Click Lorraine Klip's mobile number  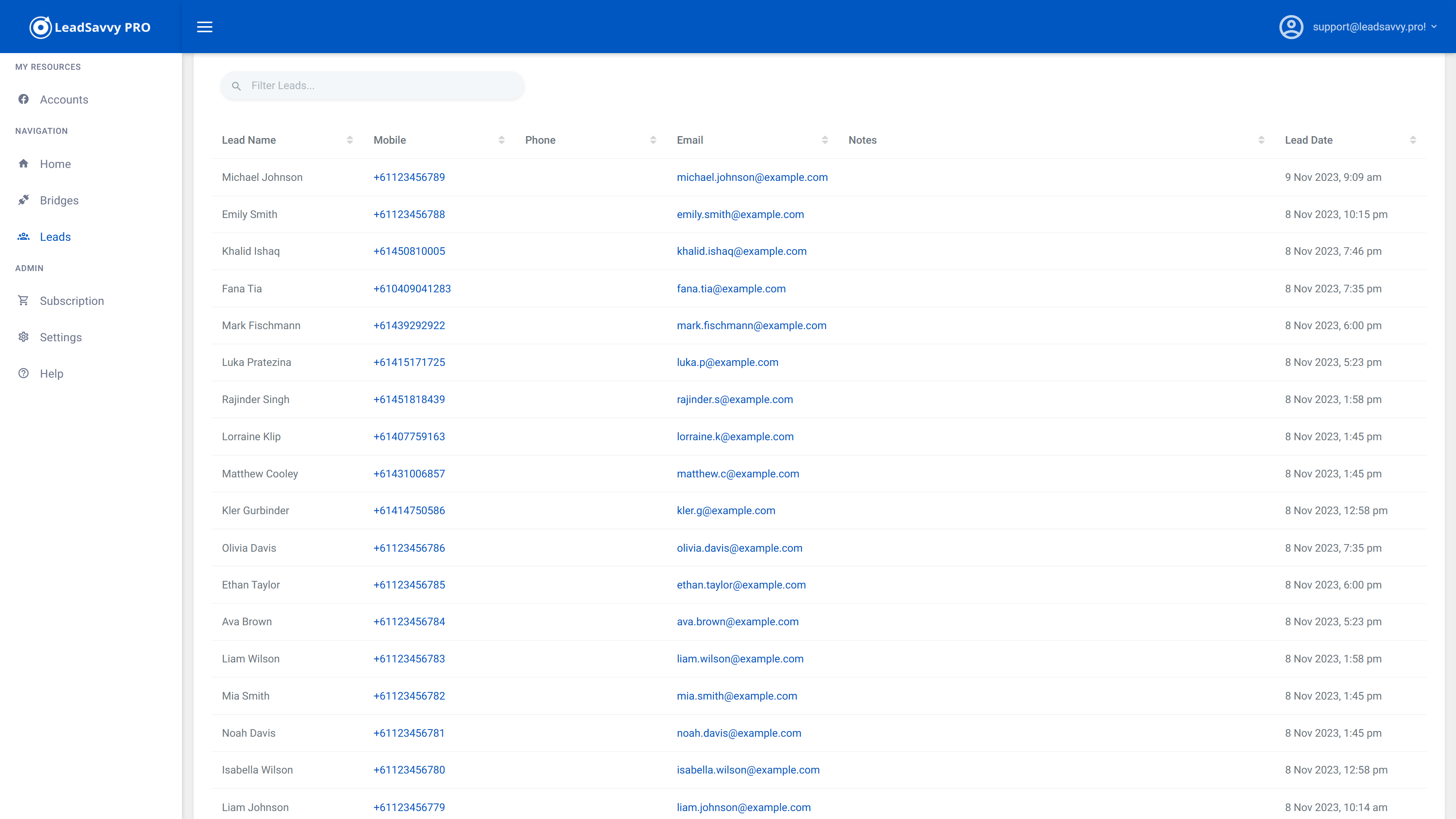409,437
